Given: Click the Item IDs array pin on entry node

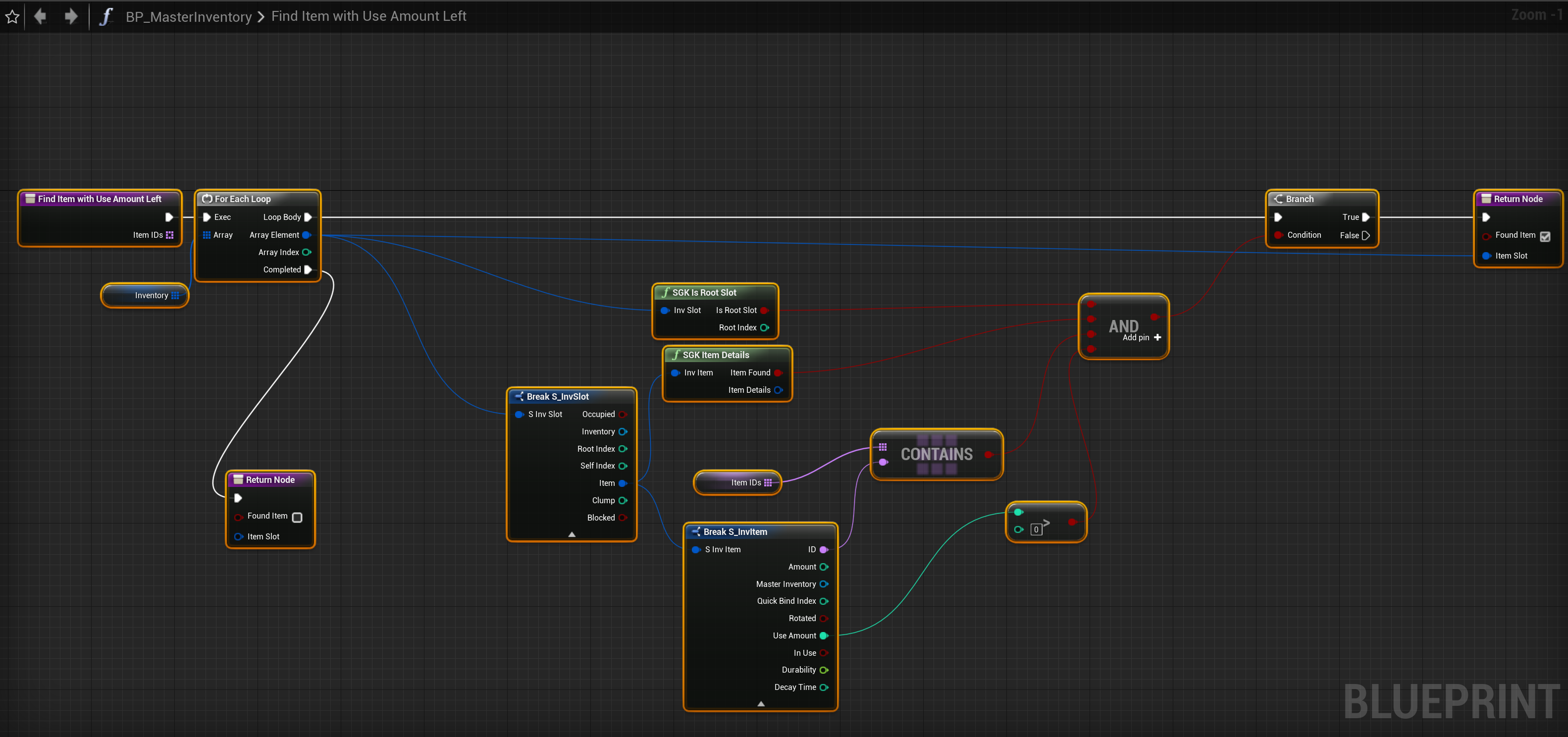Looking at the screenshot, I should (170, 235).
